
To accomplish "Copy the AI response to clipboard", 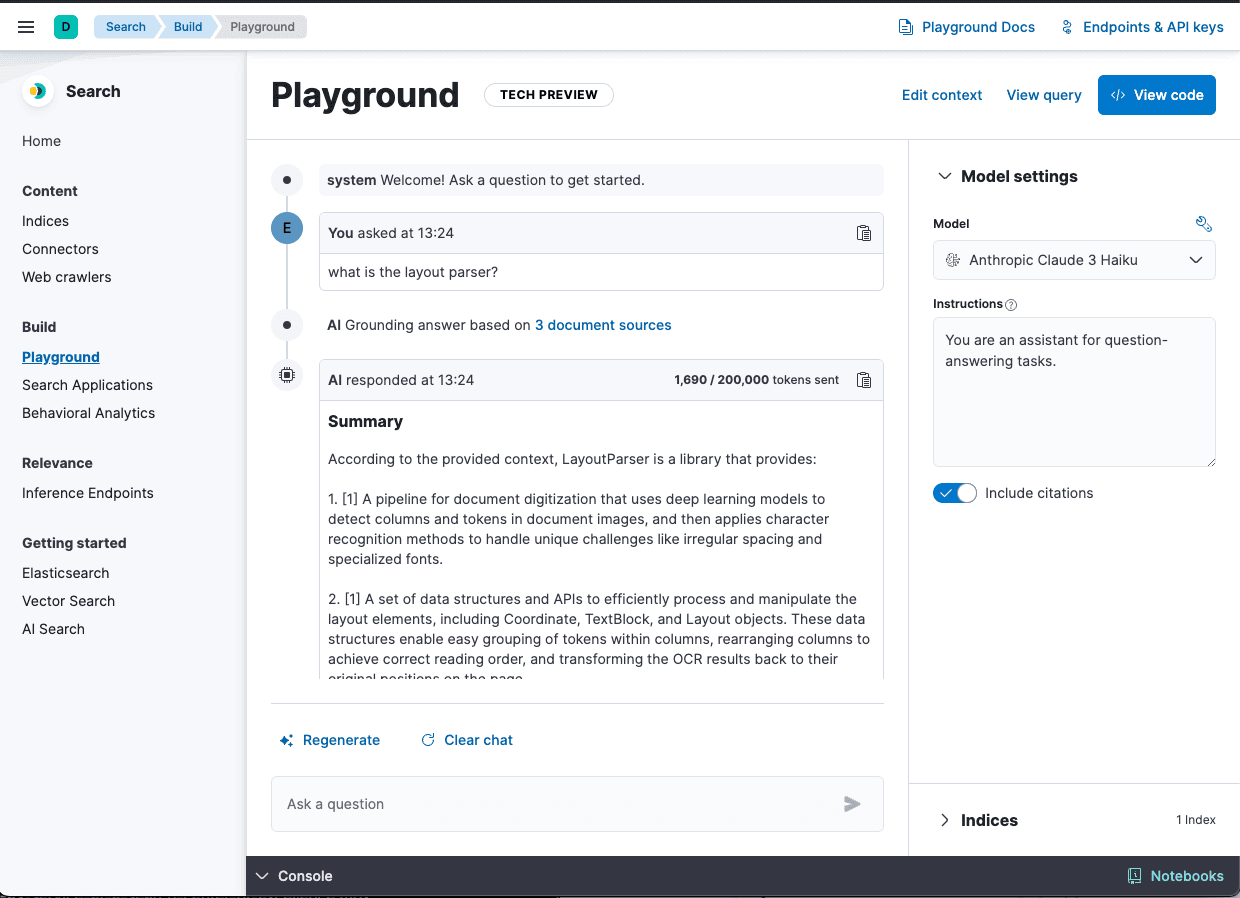I will [864, 380].
